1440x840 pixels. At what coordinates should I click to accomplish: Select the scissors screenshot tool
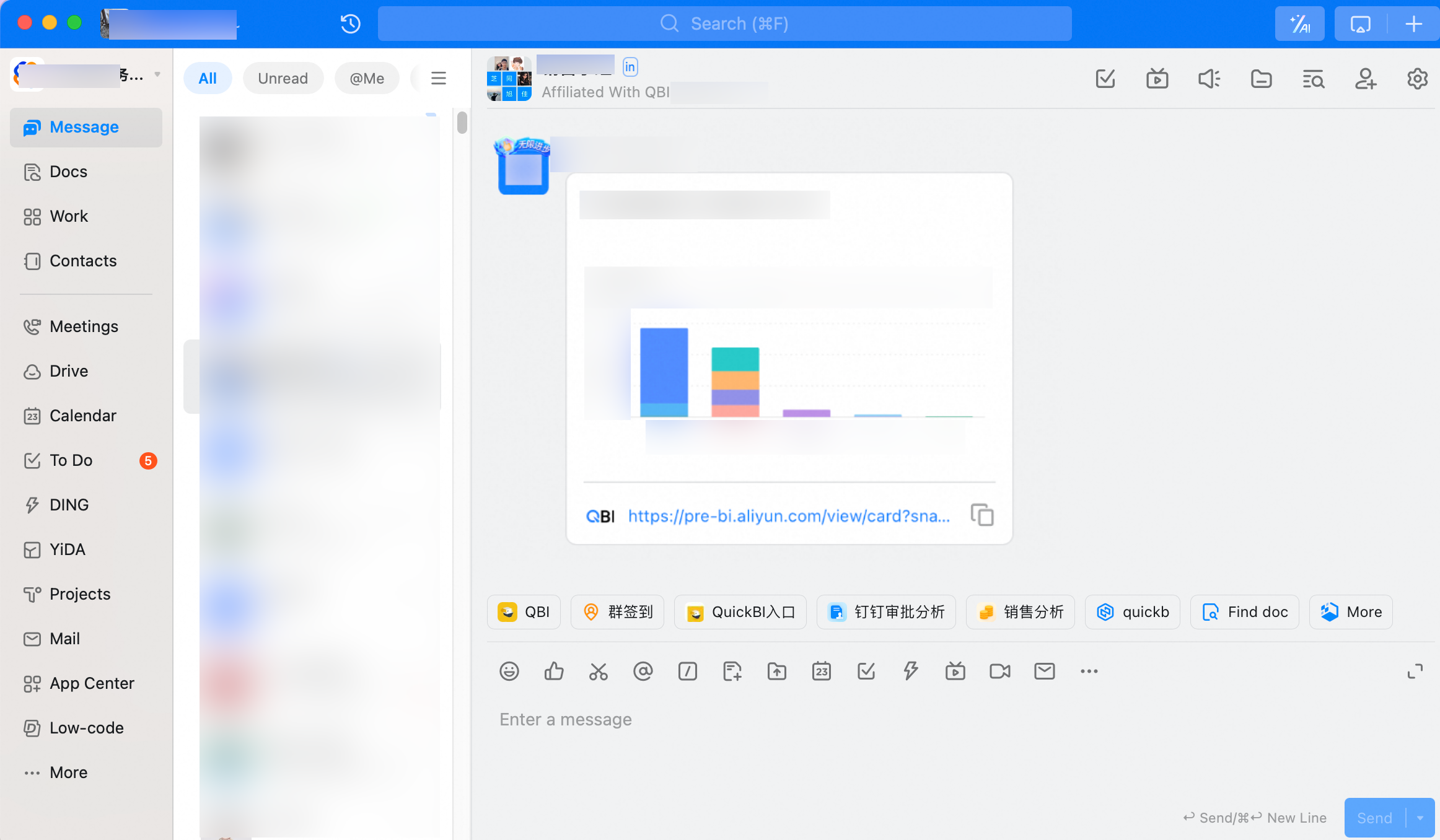click(x=598, y=671)
